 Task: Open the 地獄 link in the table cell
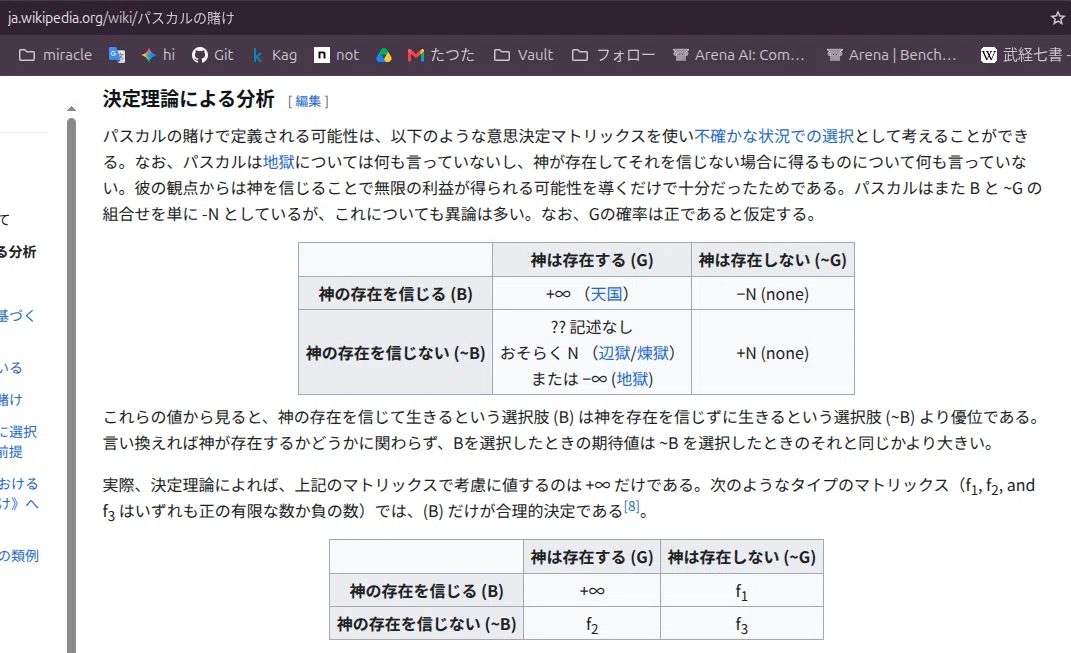632,379
